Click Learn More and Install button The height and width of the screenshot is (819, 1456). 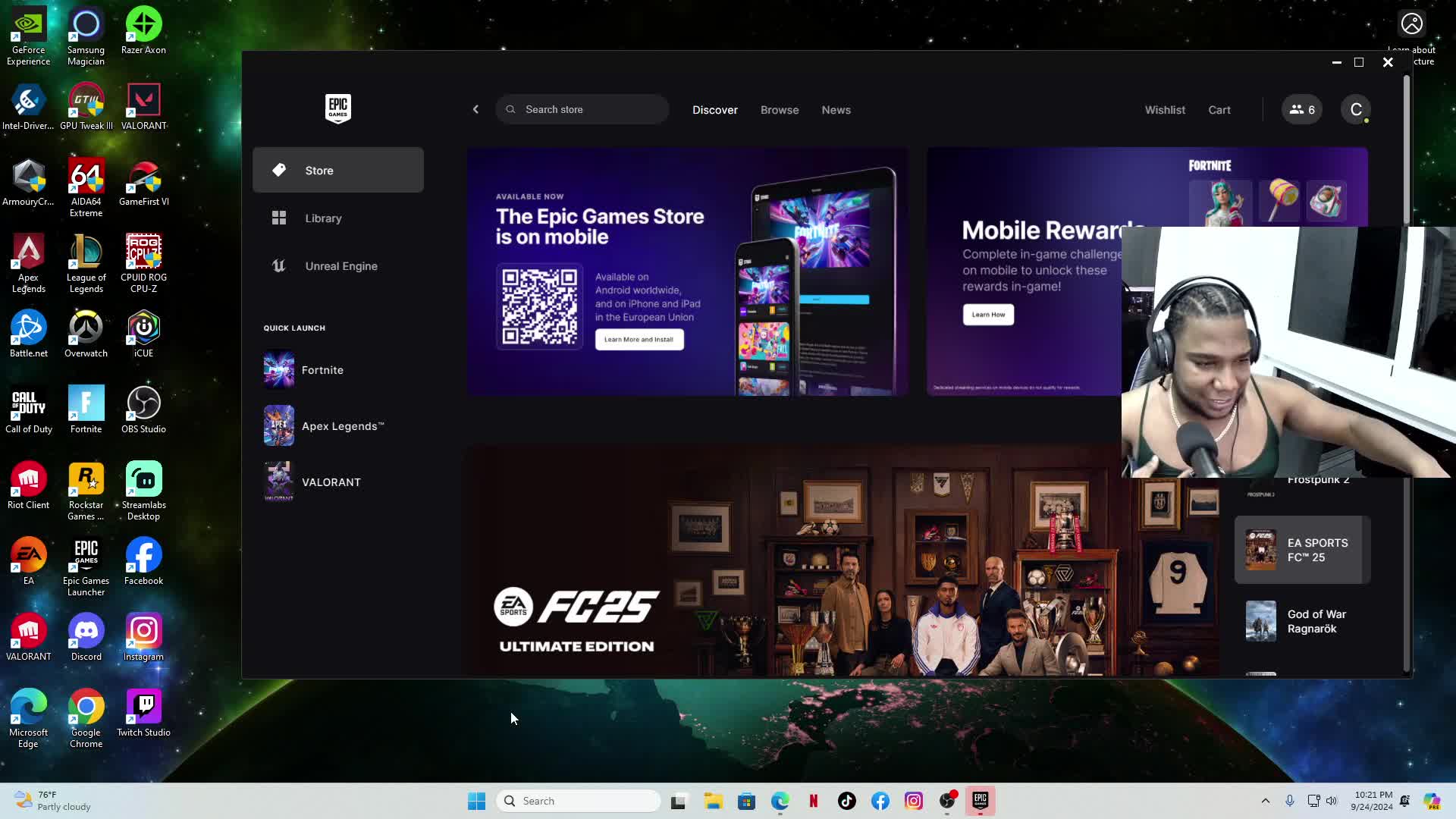639,339
